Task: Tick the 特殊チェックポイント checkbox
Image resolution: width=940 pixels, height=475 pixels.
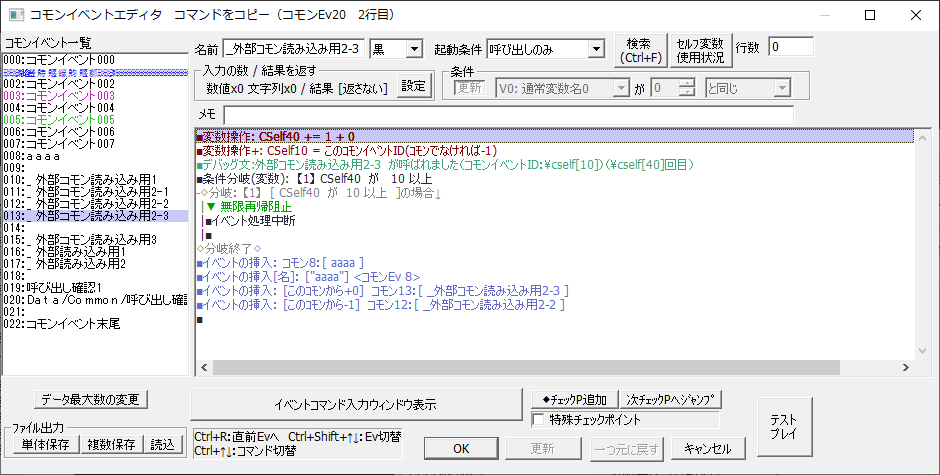Action: point(538,420)
